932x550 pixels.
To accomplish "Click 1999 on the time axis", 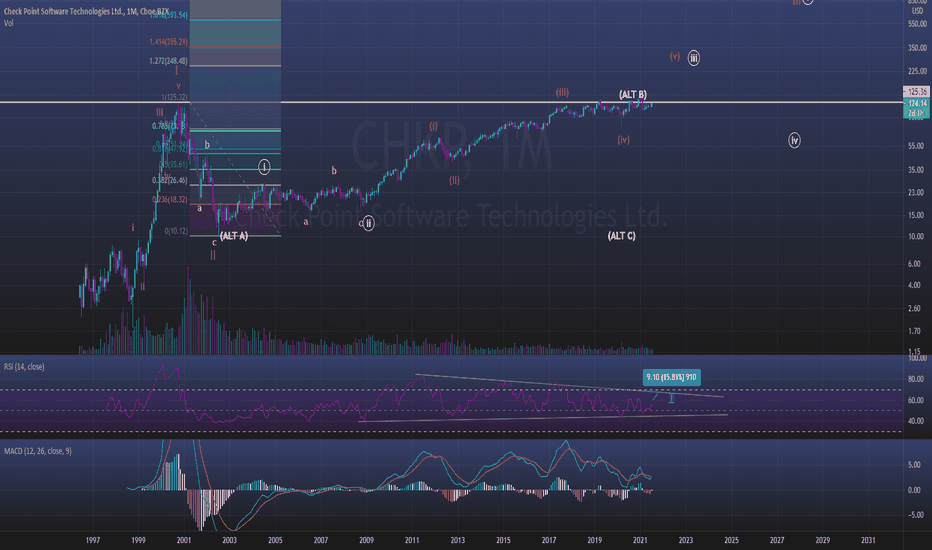I will 138,540.
